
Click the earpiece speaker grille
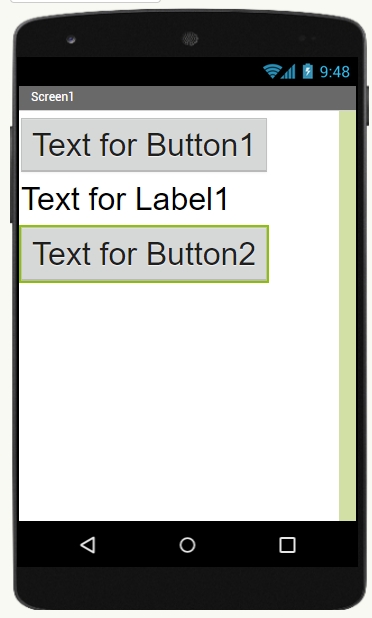(190, 39)
